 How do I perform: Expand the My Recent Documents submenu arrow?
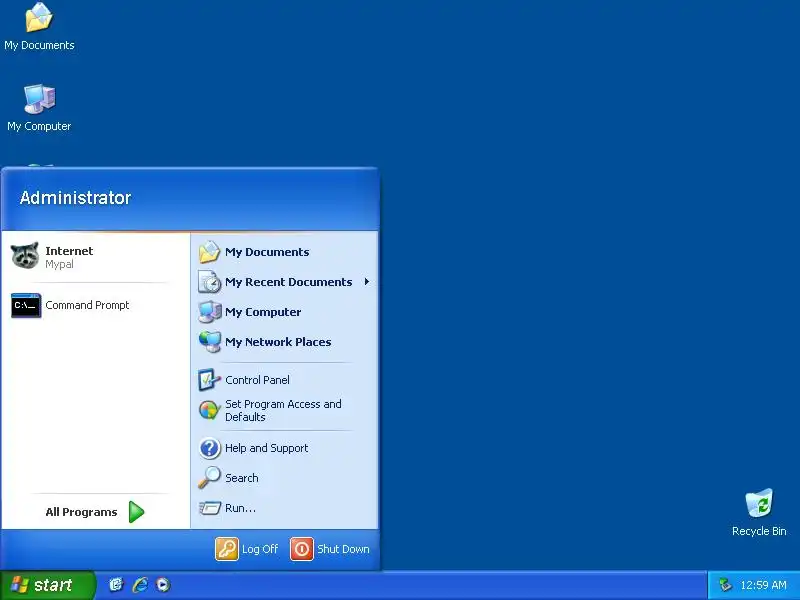point(366,282)
